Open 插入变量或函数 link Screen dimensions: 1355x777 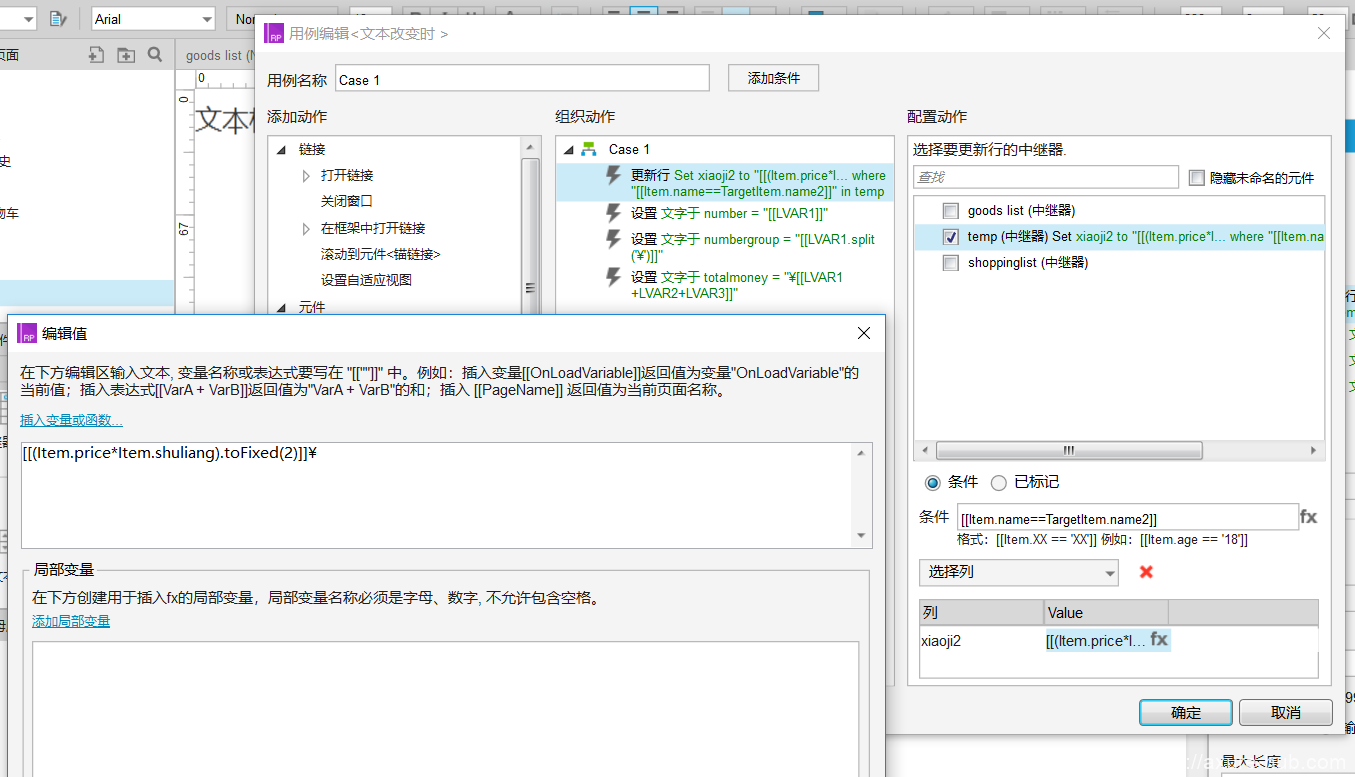pos(72,420)
